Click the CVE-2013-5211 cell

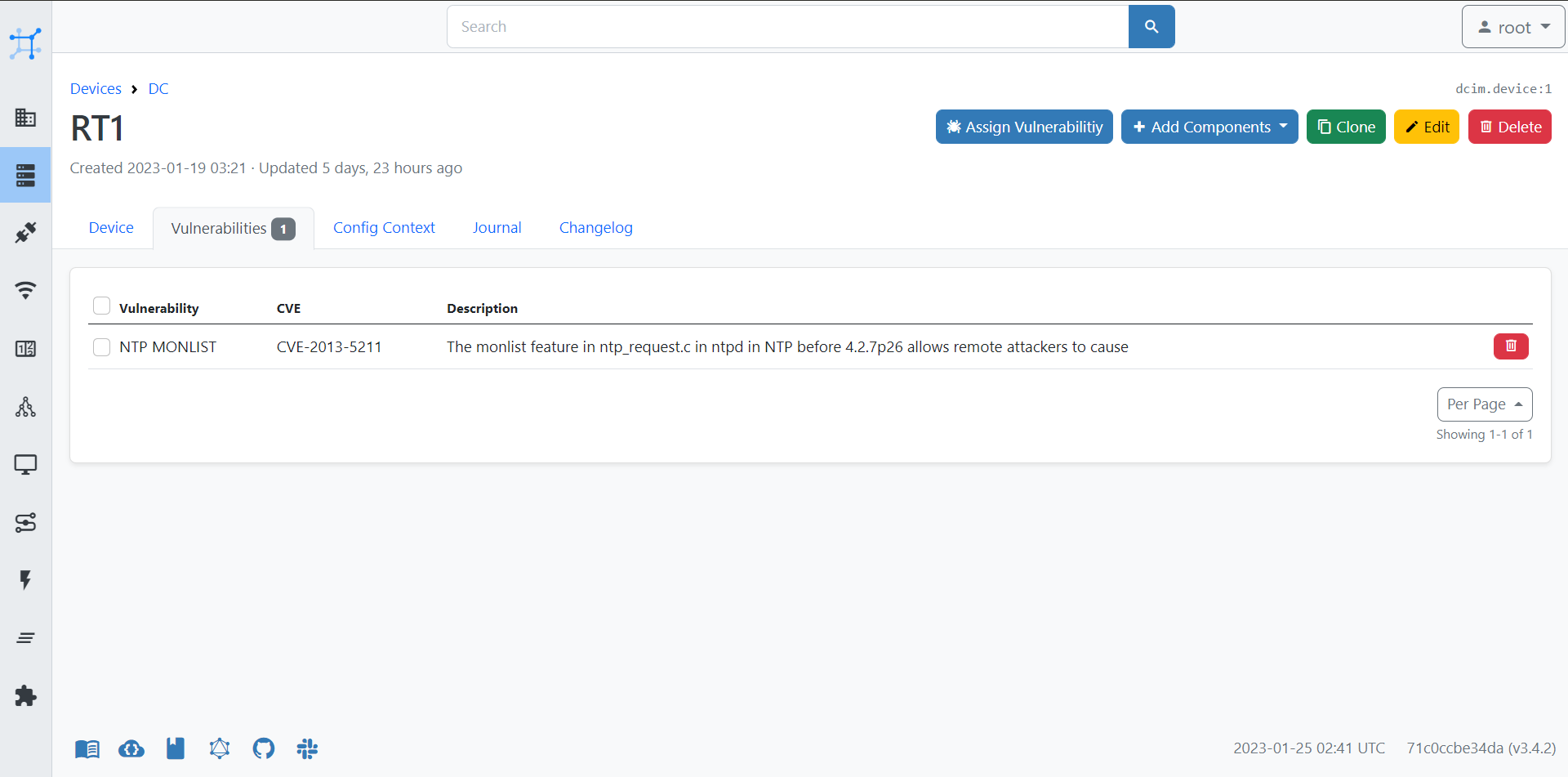point(329,347)
